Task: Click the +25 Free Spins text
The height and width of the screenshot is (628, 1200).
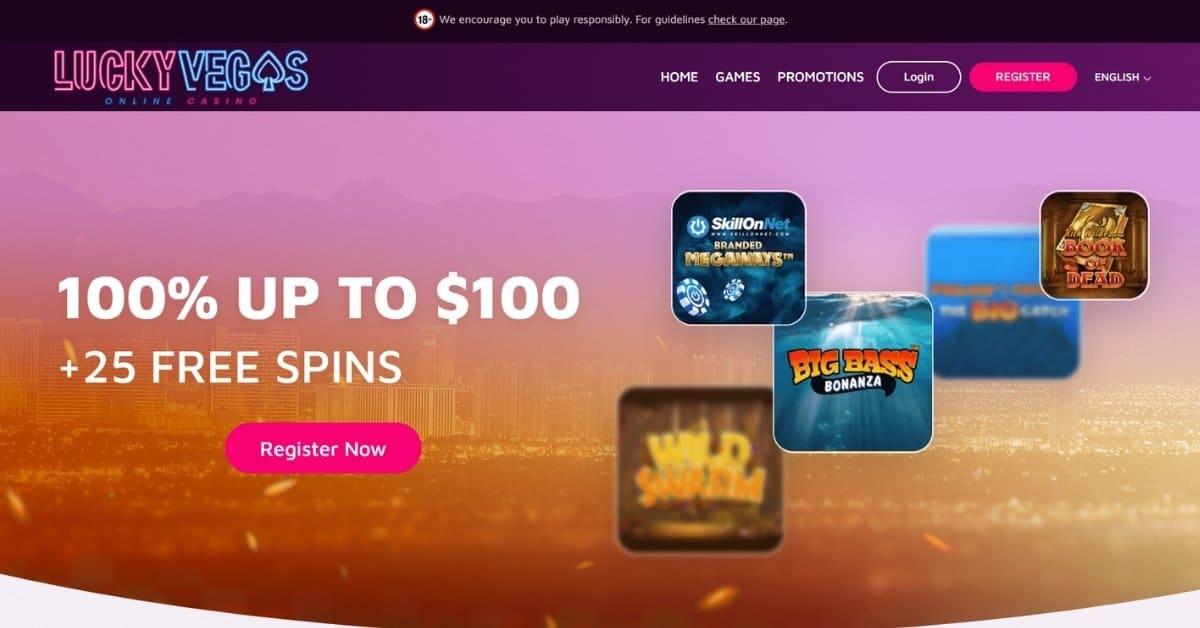Action: point(231,367)
